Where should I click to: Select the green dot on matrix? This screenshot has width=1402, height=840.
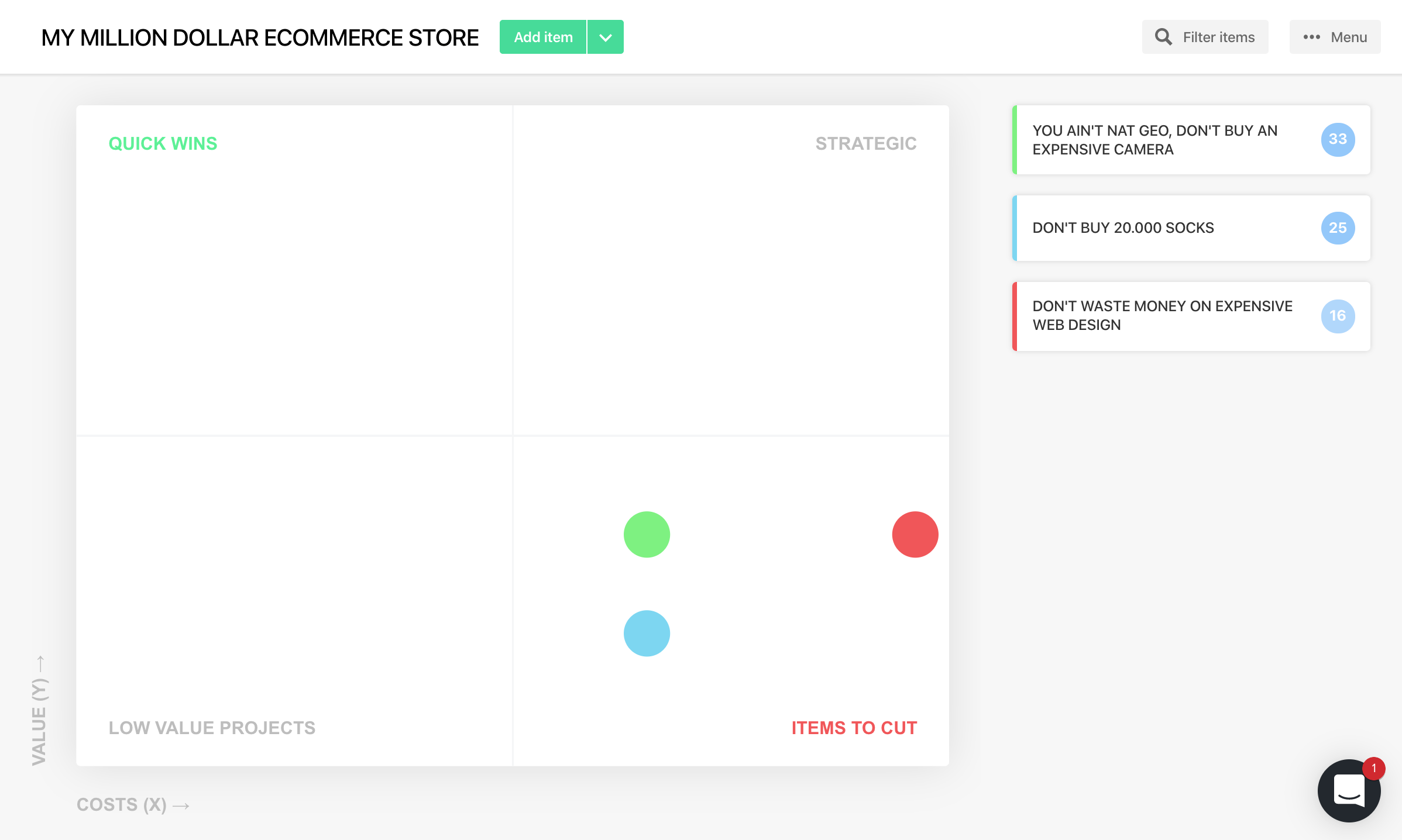[x=647, y=535]
